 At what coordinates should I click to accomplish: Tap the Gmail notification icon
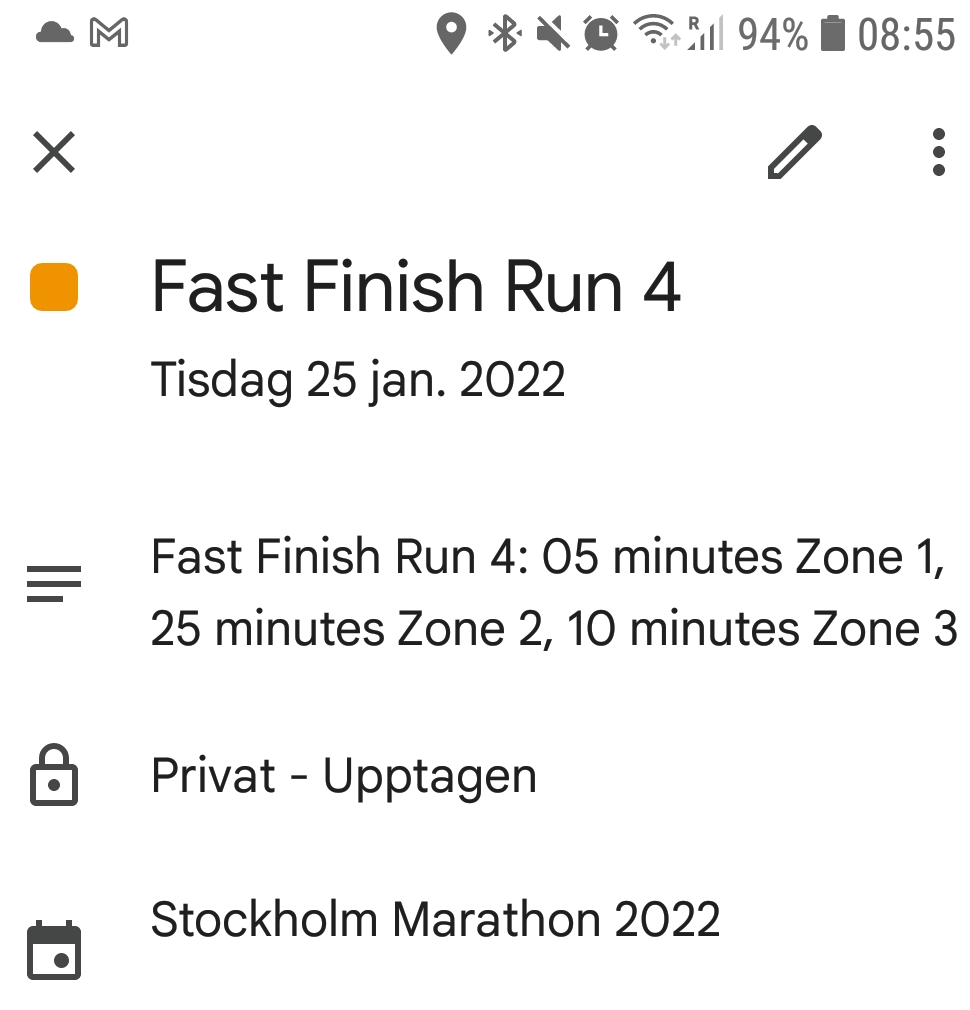(109, 34)
